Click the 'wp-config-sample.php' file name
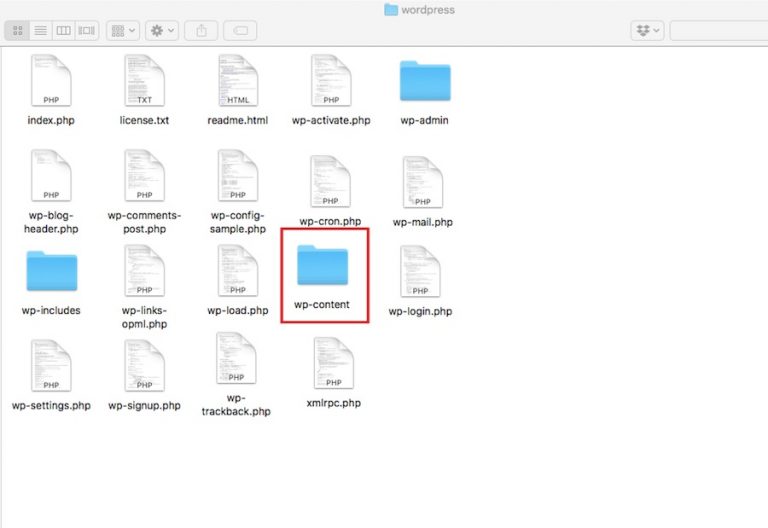768x528 pixels. point(238,222)
